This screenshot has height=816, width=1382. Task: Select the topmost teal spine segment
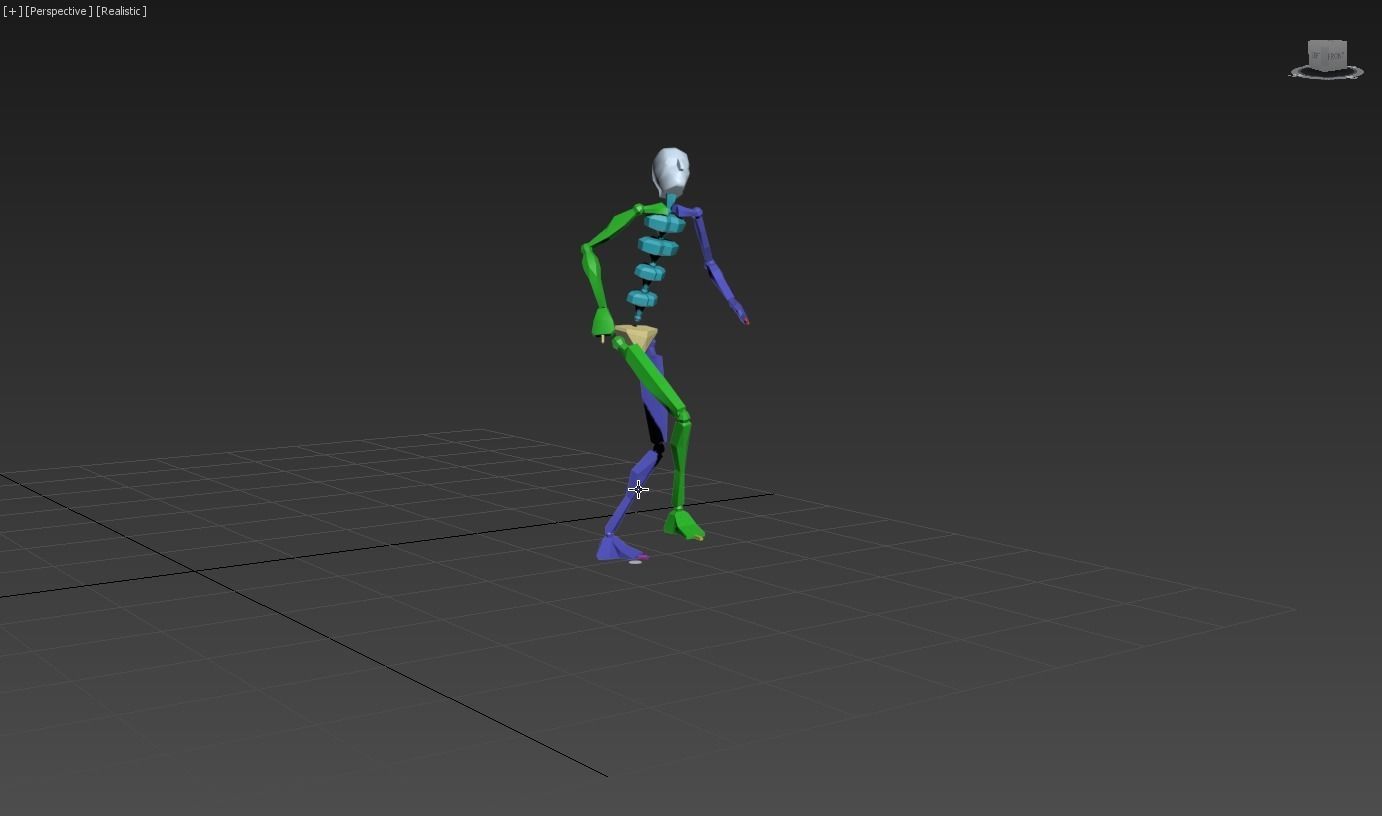663,223
